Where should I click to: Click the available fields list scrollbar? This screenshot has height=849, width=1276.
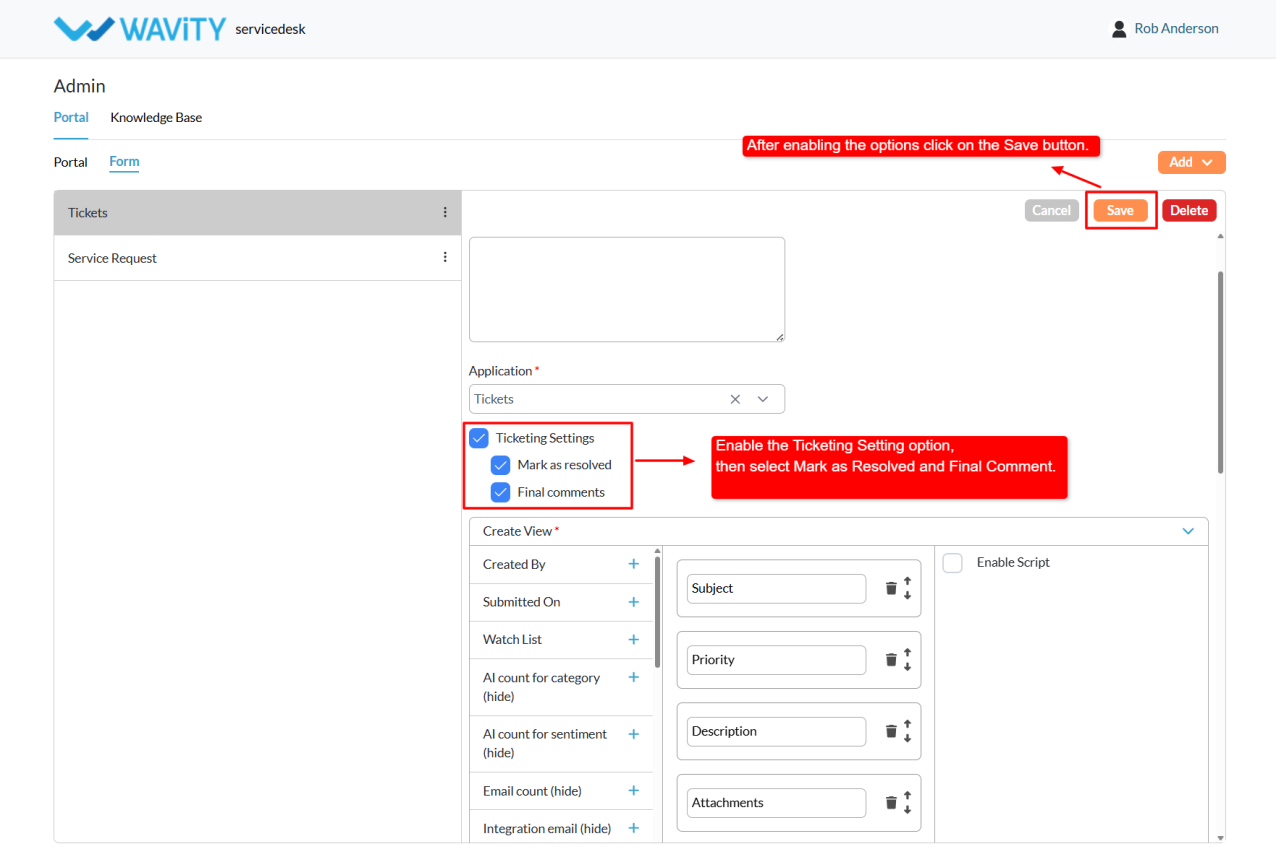point(657,612)
